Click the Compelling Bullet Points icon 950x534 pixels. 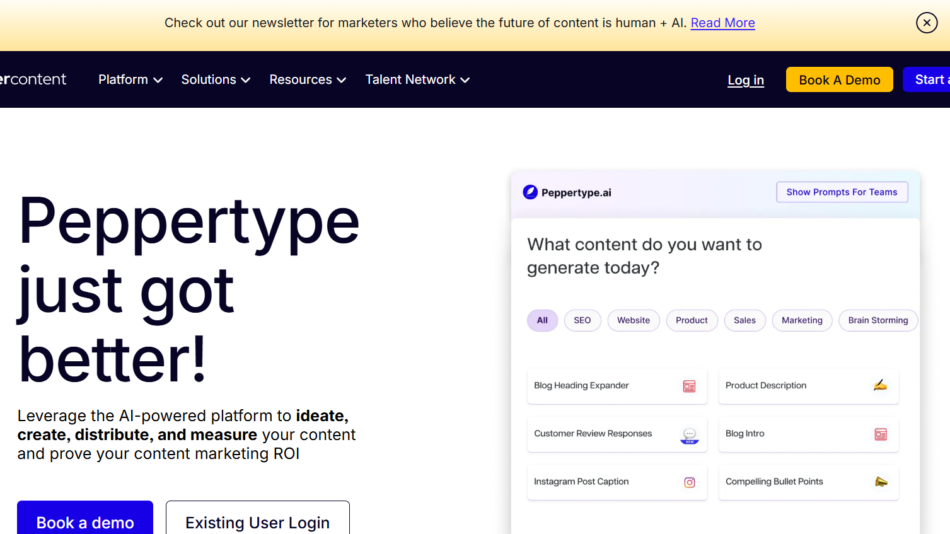880,482
